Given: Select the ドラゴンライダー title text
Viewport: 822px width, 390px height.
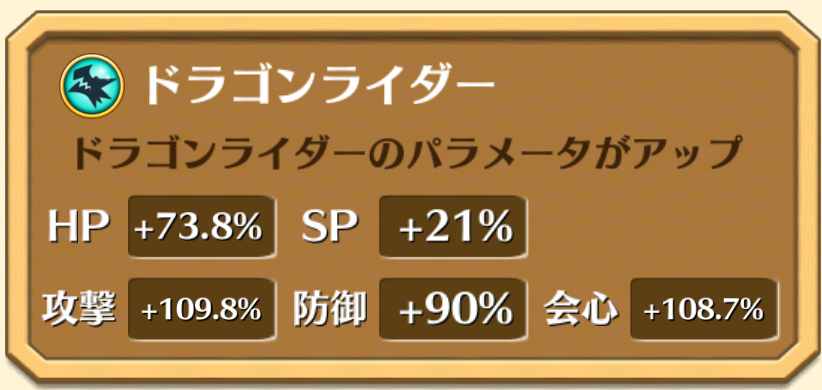Looking at the screenshot, I should [x=319, y=85].
